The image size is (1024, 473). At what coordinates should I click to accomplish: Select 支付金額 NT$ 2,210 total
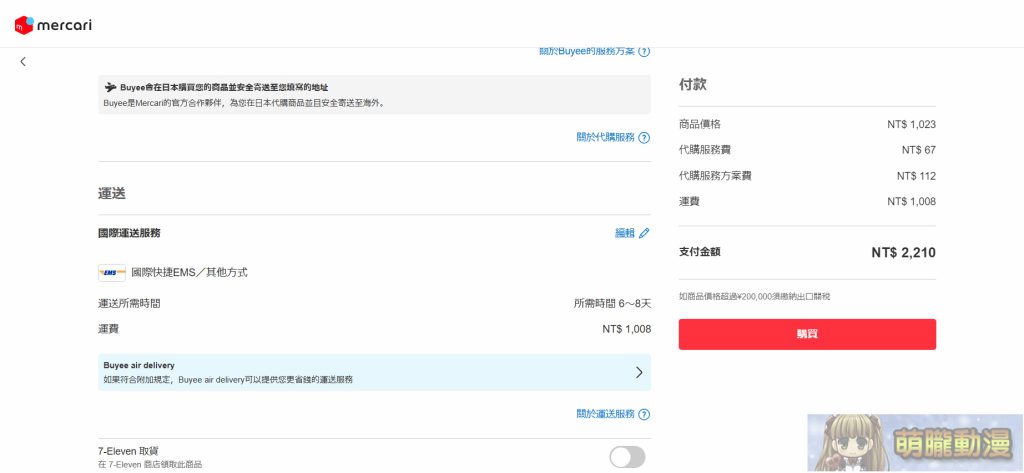pyautogui.click(x=903, y=253)
